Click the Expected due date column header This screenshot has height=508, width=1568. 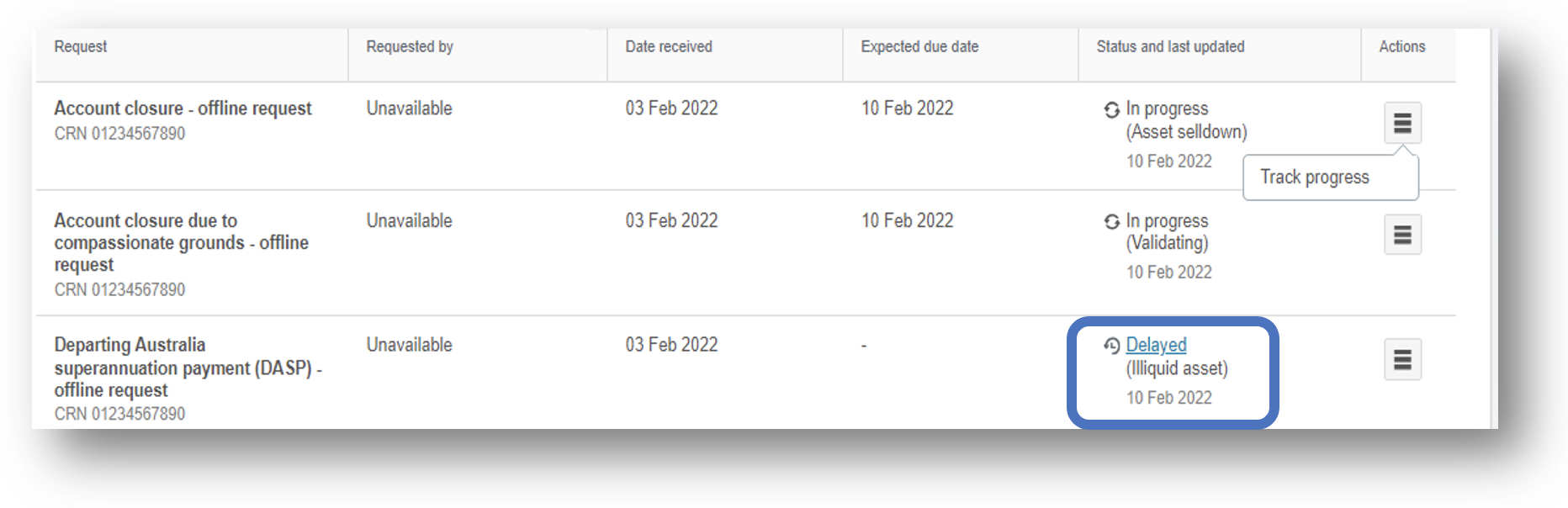pyautogui.click(x=919, y=46)
